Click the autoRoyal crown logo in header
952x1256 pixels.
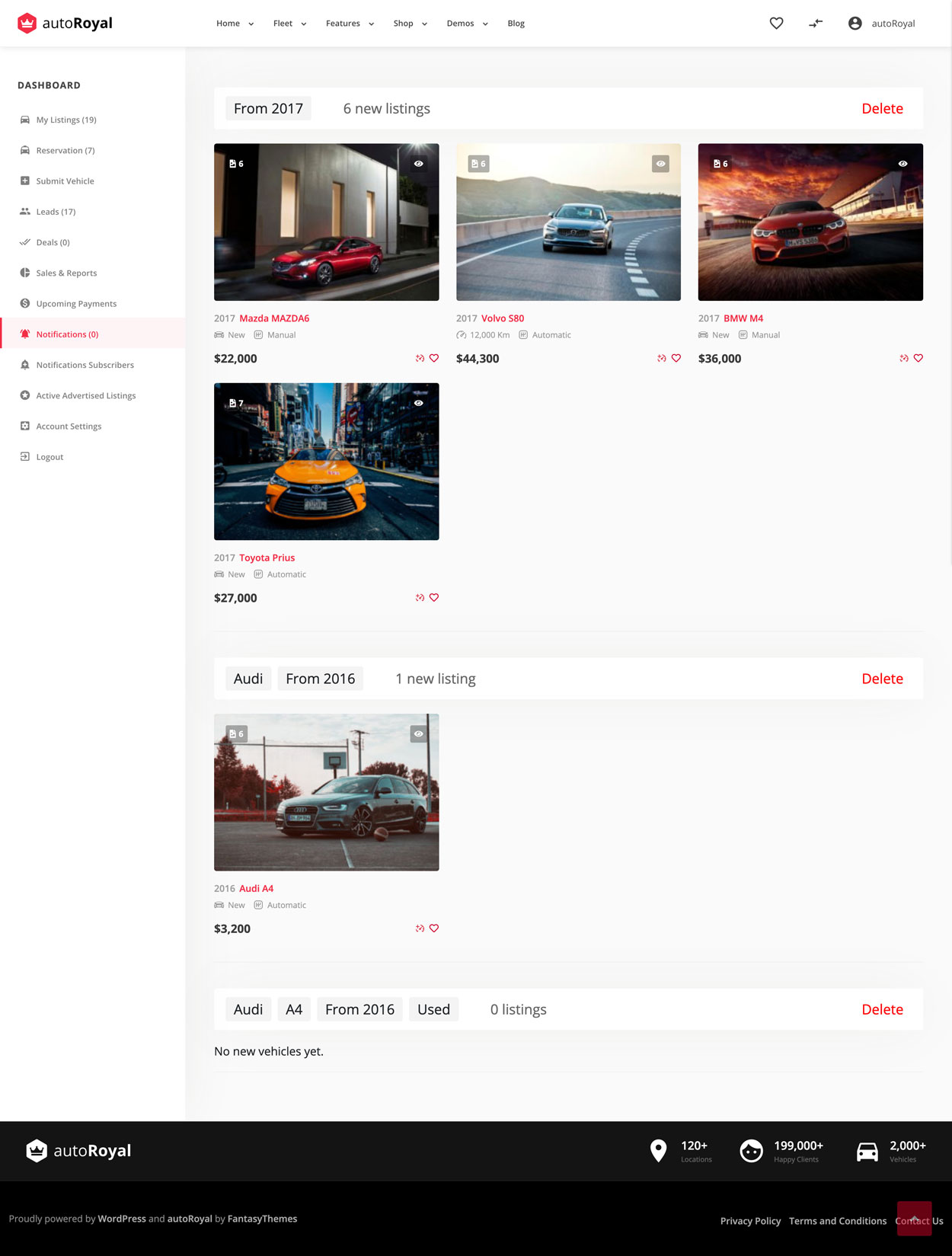(65, 24)
